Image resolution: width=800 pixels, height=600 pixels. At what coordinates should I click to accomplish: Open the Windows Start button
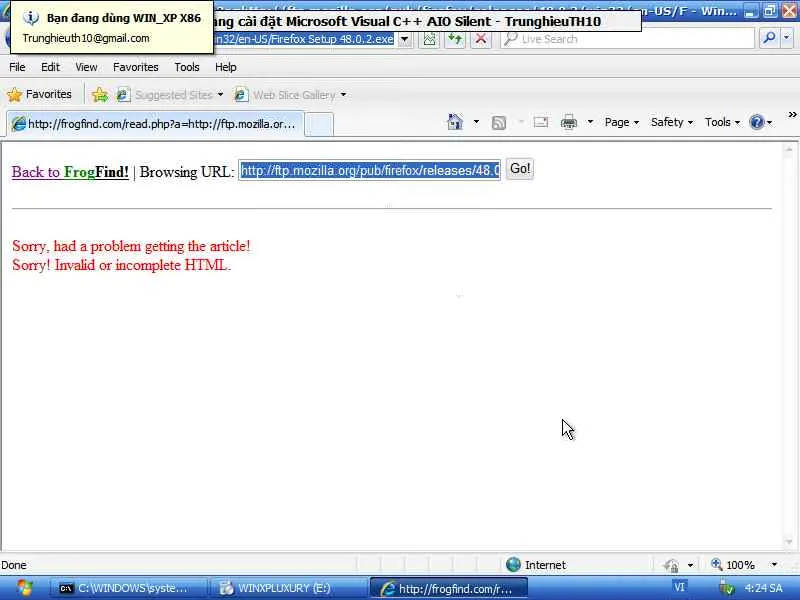pos(23,588)
